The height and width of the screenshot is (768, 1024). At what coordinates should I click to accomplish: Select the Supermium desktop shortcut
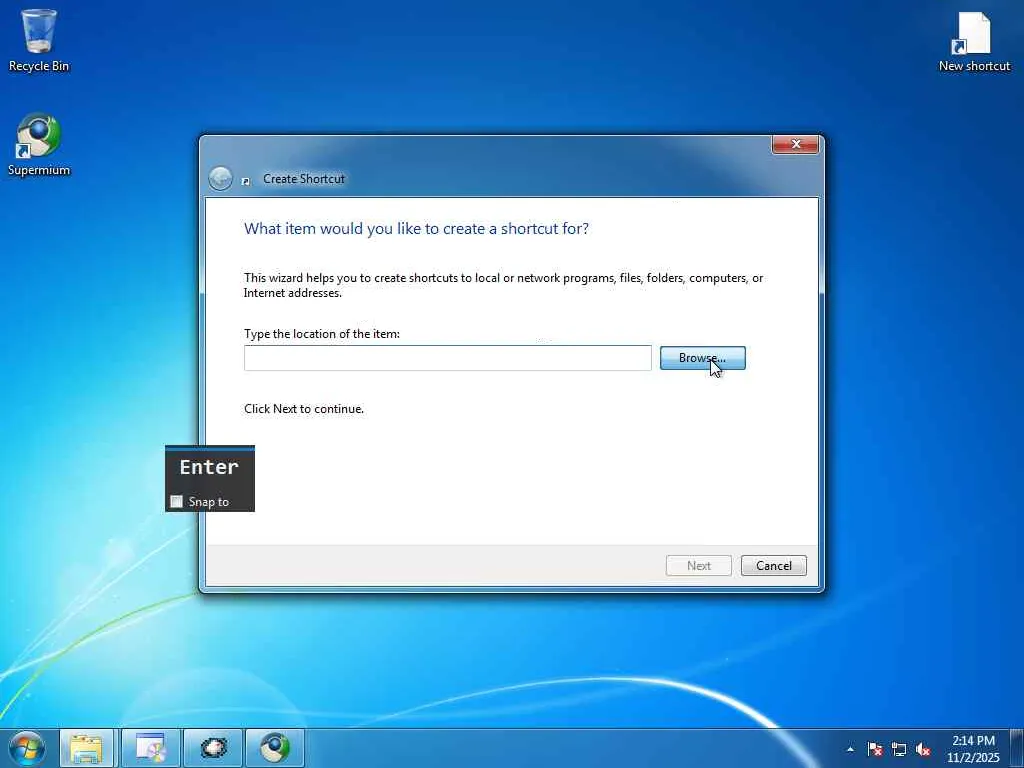(39, 145)
